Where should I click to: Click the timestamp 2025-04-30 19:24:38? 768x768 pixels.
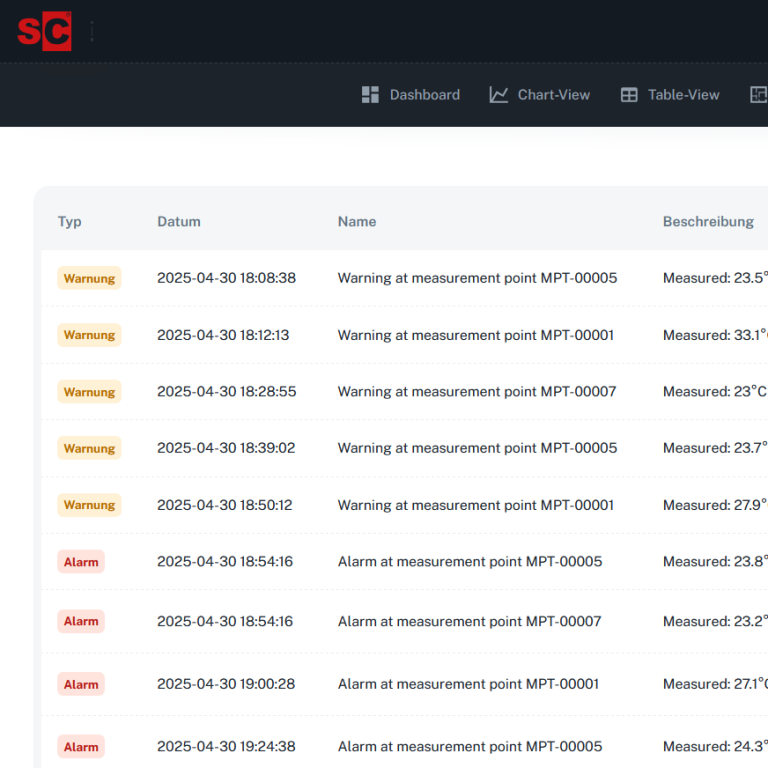pyautogui.click(x=226, y=747)
